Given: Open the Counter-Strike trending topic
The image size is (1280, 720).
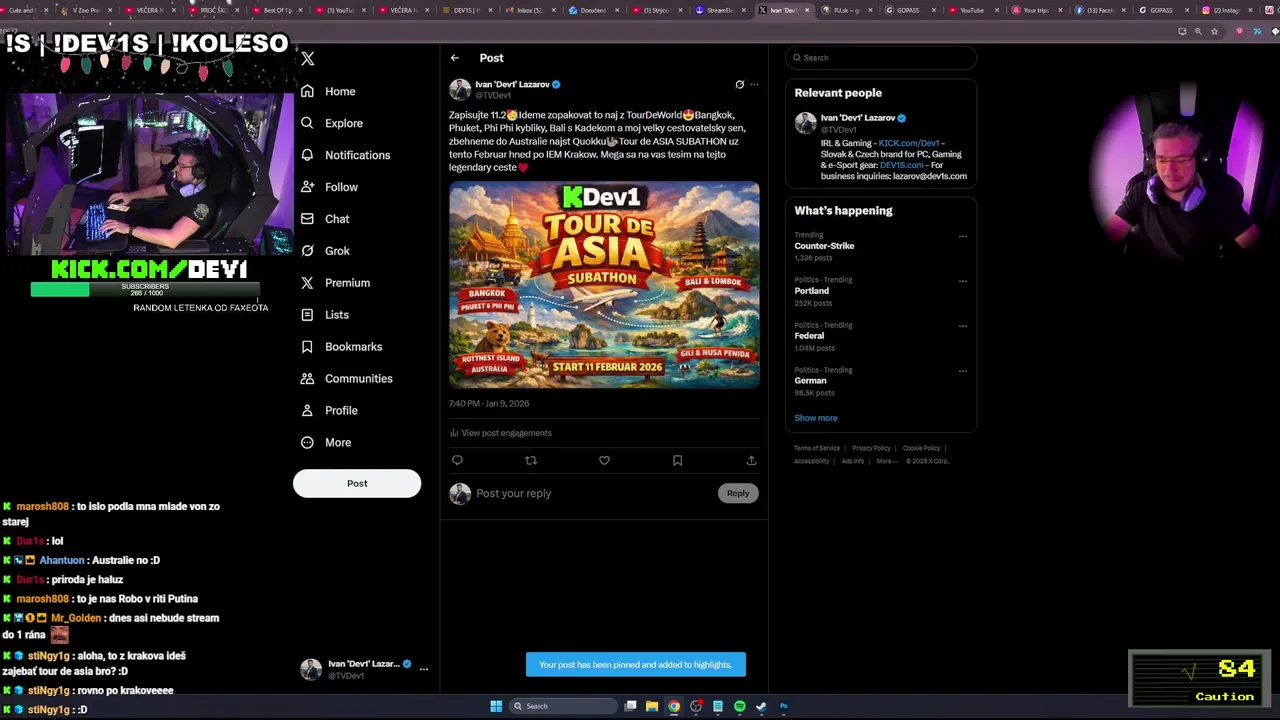Looking at the screenshot, I should (x=824, y=246).
